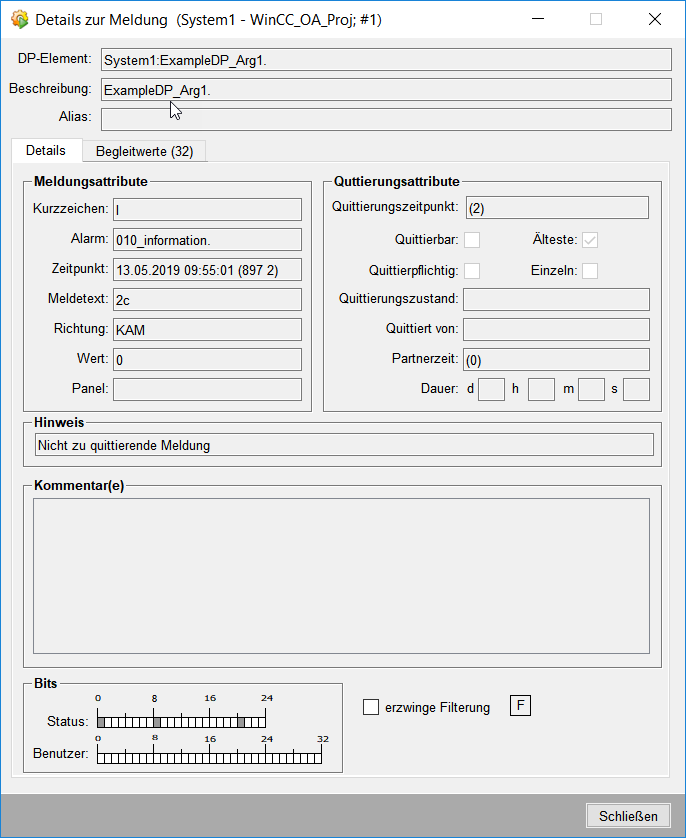686x838 pixels.
Task: Click the empty Alias field
Action: click(x=386, y=120)
